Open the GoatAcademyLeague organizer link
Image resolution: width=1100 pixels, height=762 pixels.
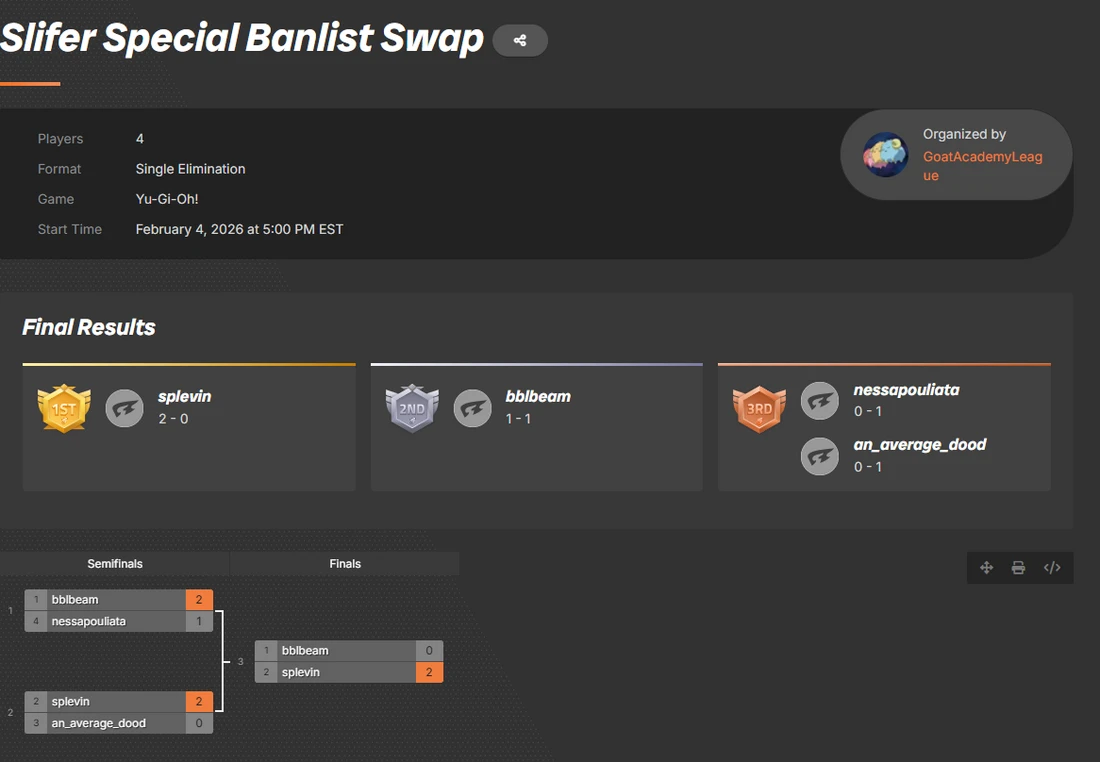click(982, 166)
